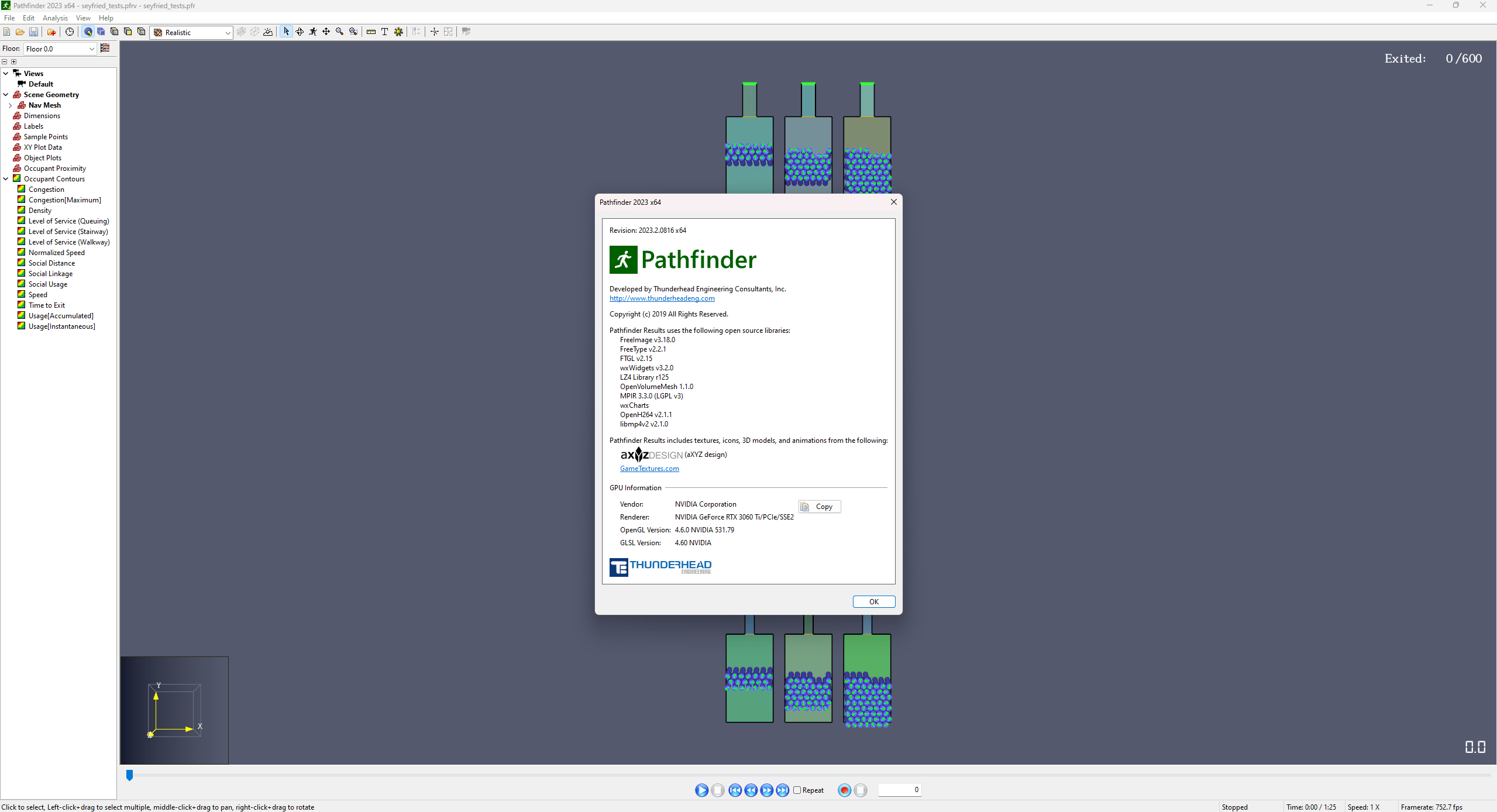Toggle the Time to Exit contour

click(x=21, y=305)
